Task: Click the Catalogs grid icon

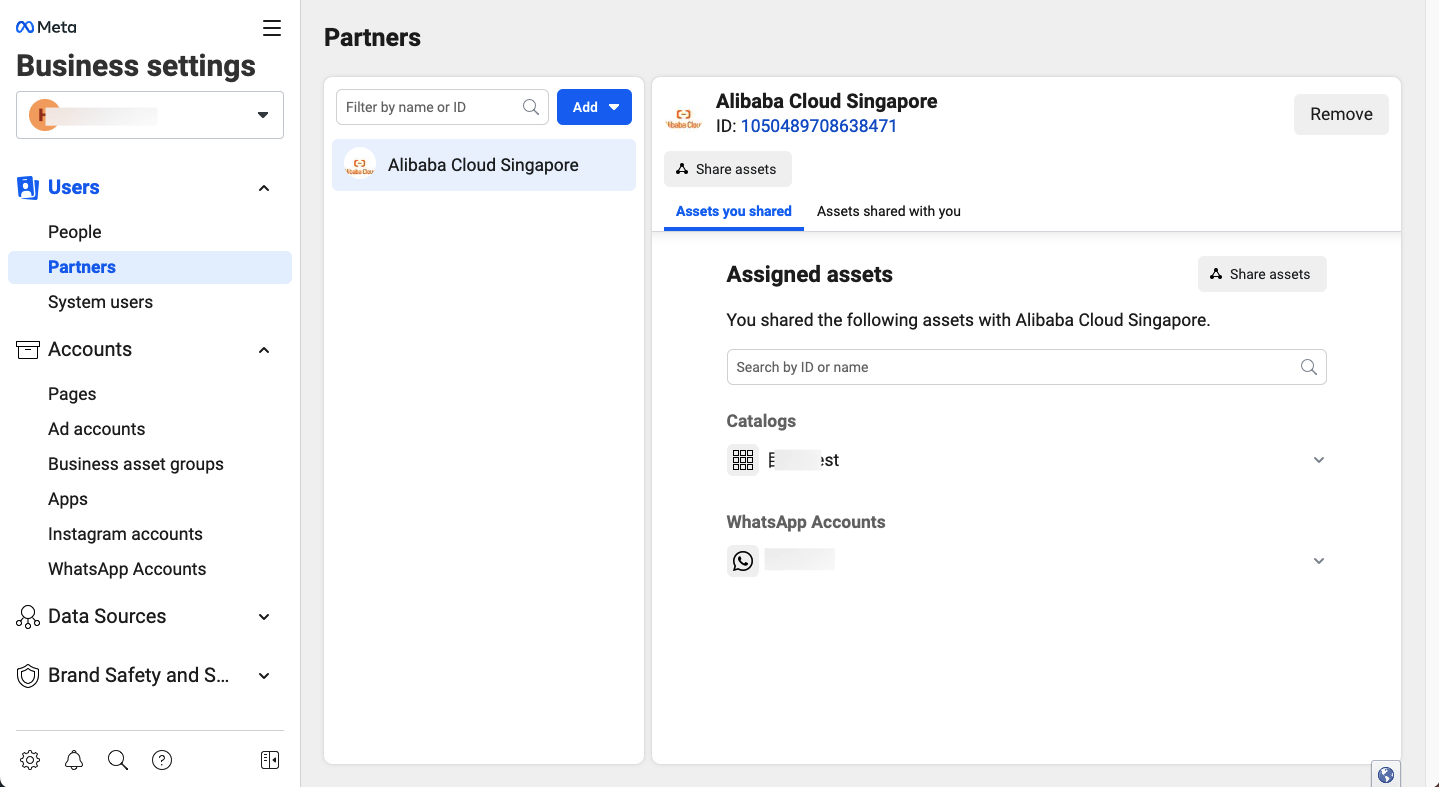Action: [743, 460]
